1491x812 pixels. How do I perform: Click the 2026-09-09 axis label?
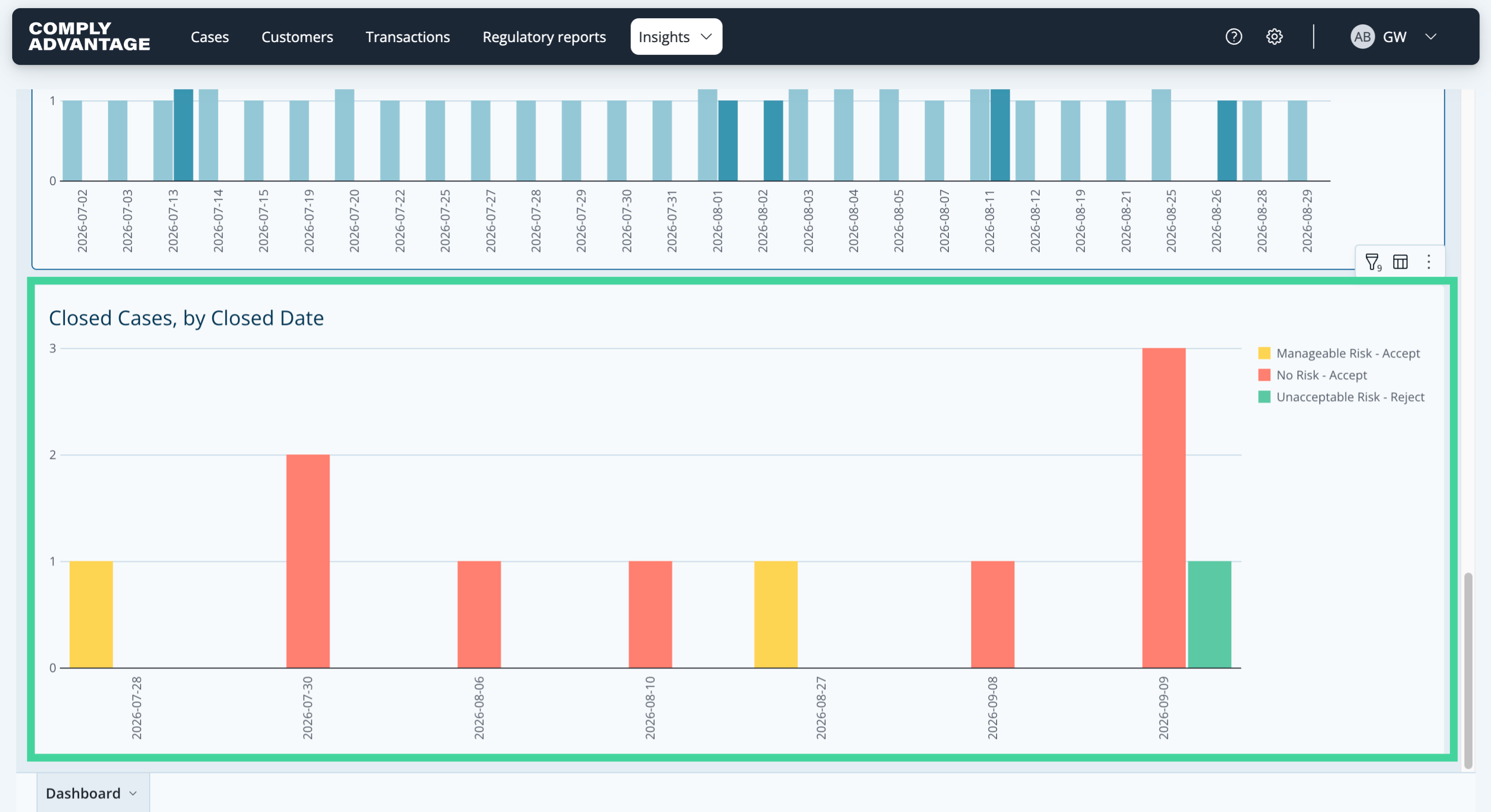pos(1163,708)
